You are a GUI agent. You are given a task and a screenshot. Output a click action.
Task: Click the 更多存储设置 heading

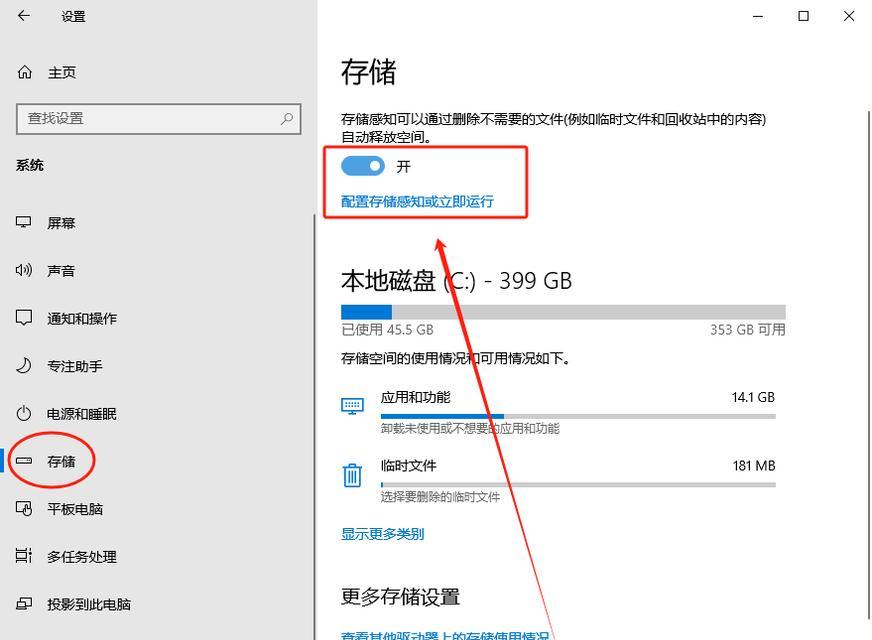click(x=400, y=597)
